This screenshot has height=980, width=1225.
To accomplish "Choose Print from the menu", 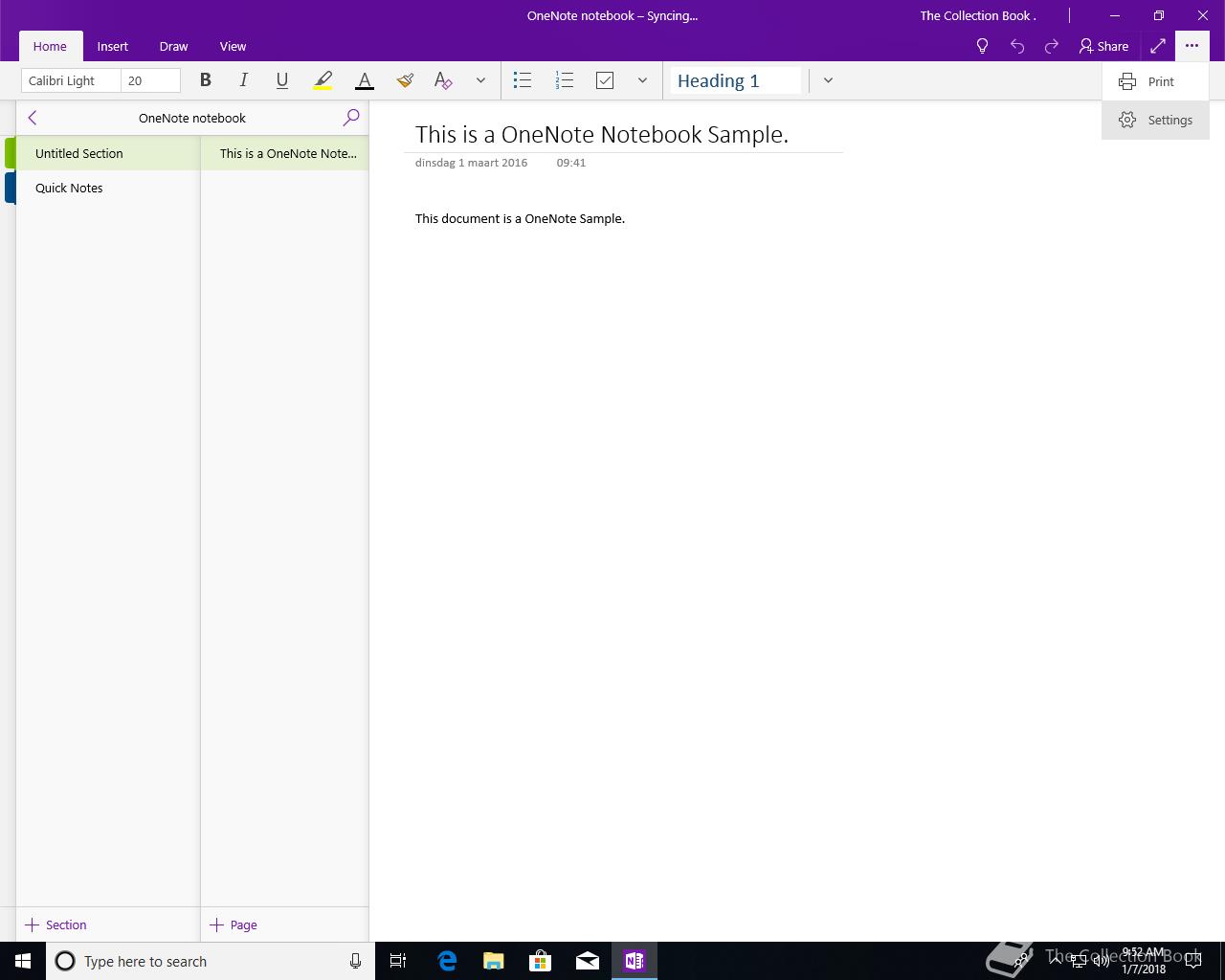I will 1155,81.
